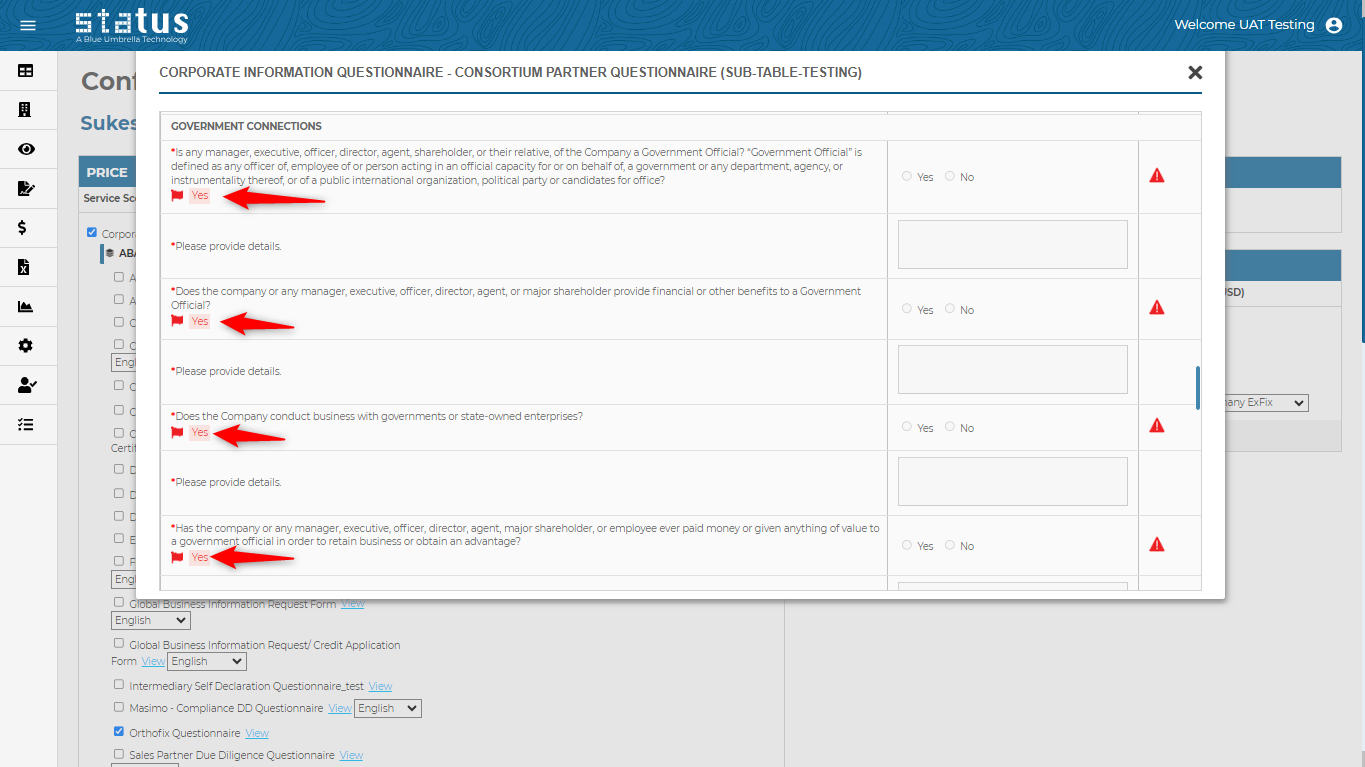
Task: Open the chart icon in sidebar
Action: [26, 307]
